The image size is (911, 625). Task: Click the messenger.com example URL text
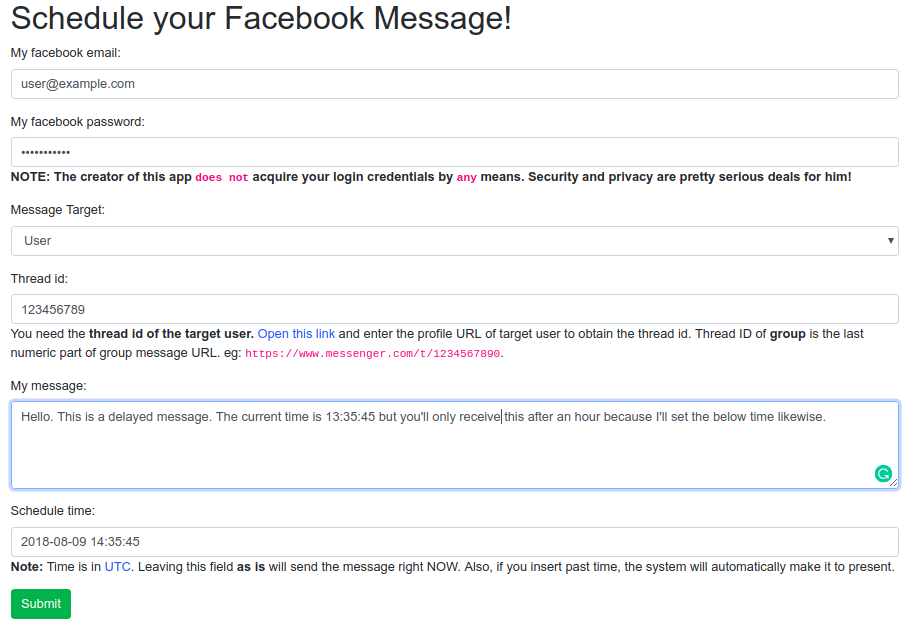[372, 354]
